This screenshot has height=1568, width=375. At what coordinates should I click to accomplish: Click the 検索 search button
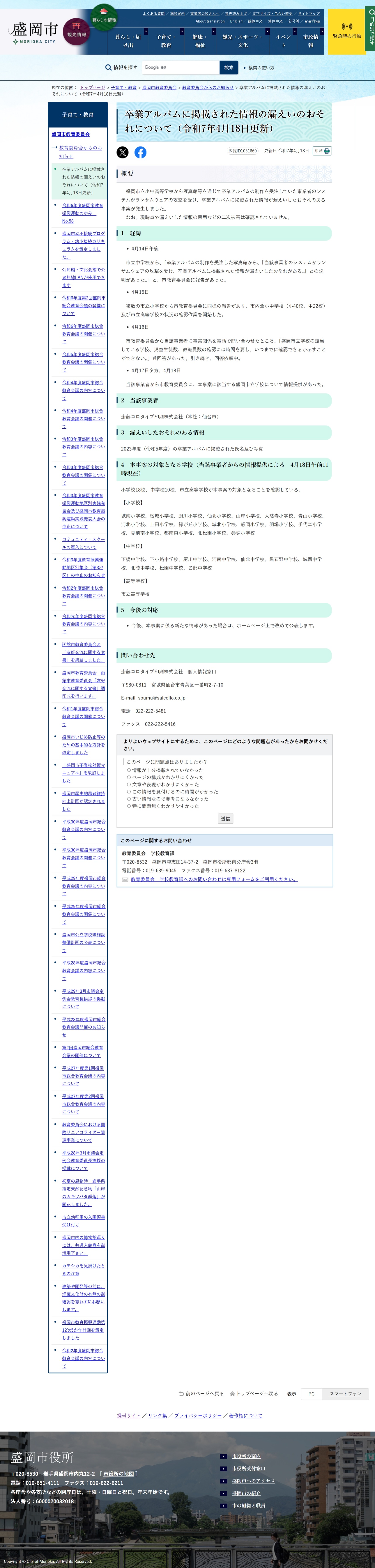click(x=229, y=67)
